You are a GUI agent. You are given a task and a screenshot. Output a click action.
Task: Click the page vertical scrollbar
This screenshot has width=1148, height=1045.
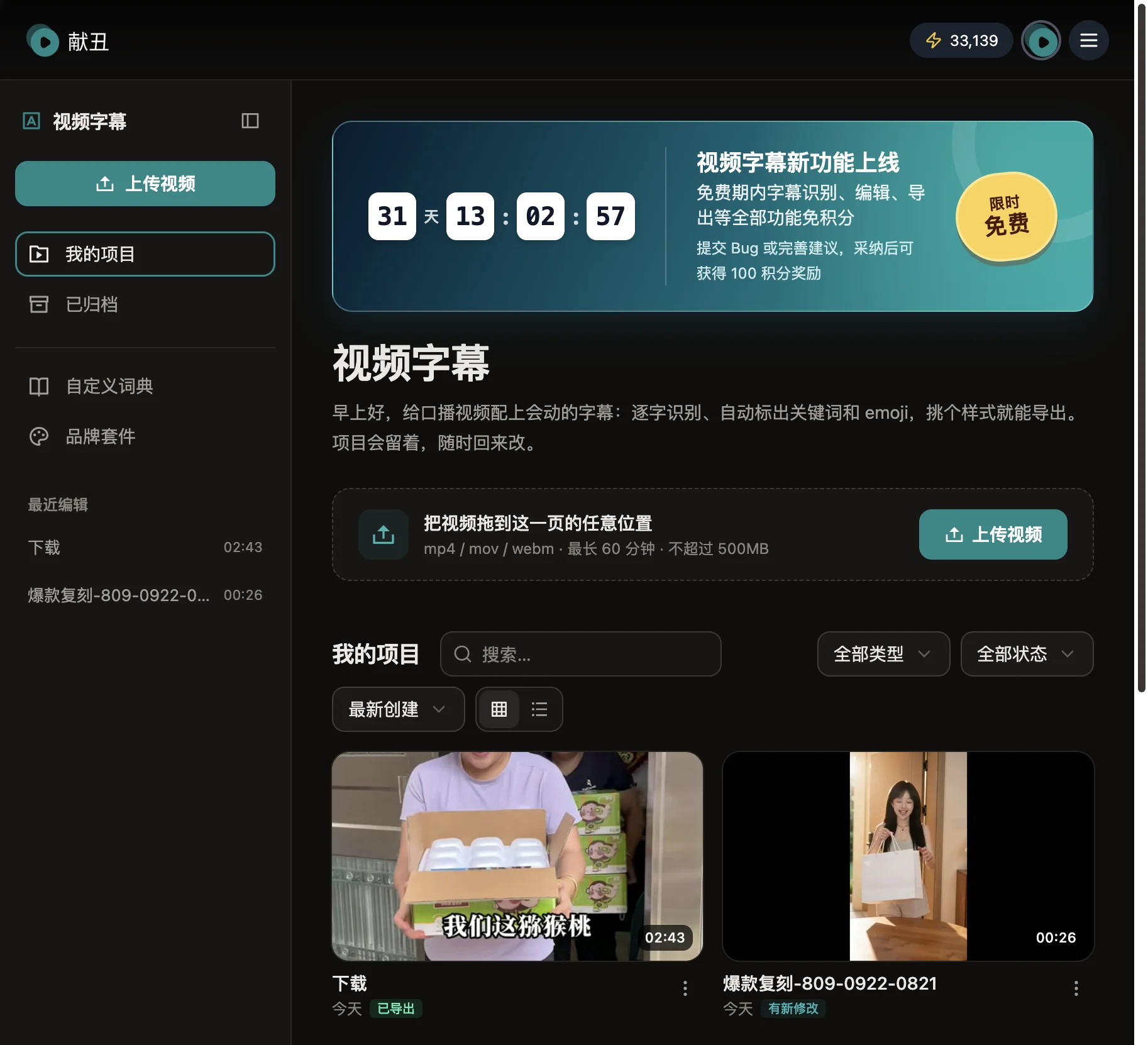point(1141,348)
